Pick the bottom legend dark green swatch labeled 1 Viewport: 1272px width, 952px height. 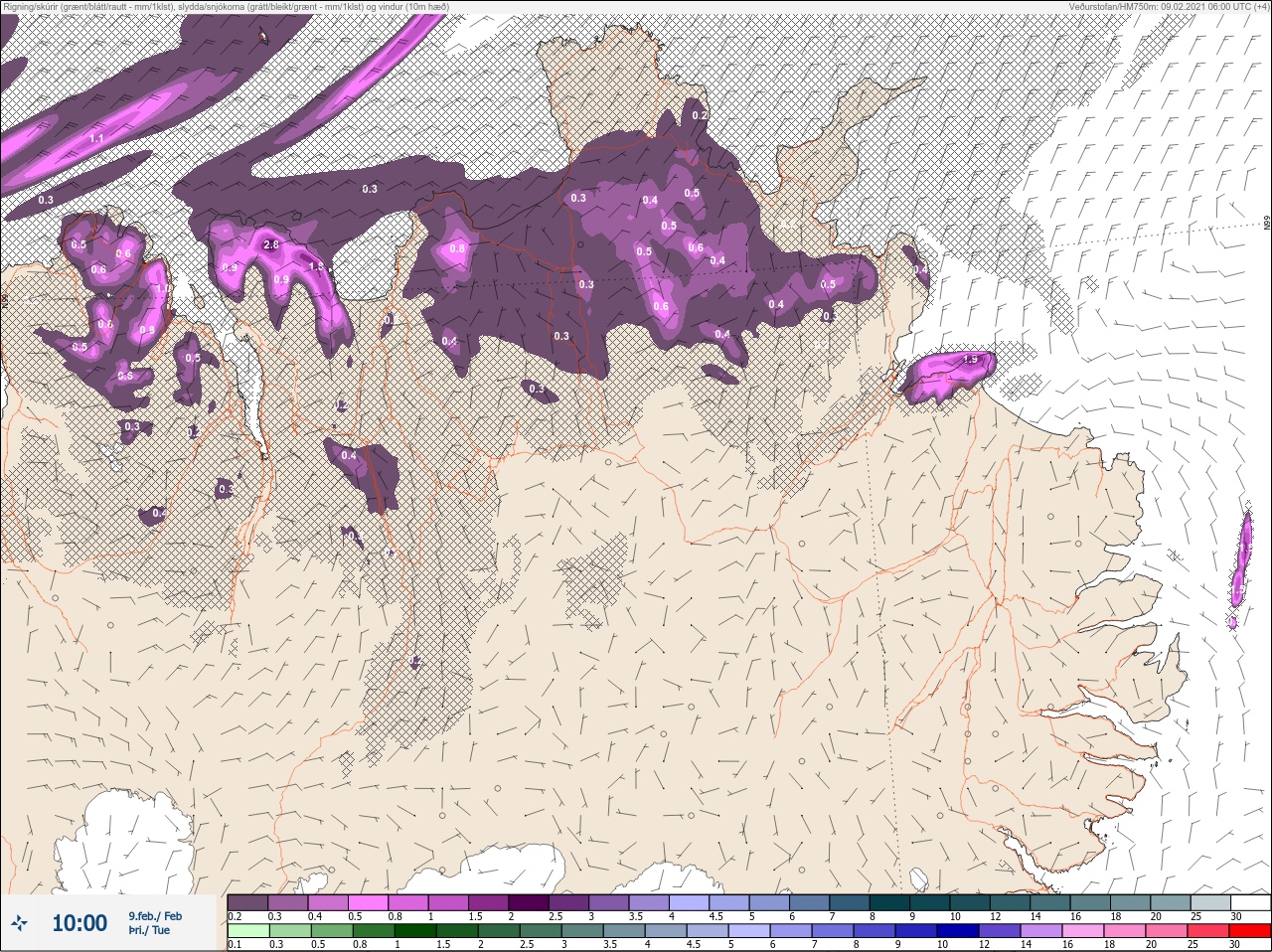414,931
